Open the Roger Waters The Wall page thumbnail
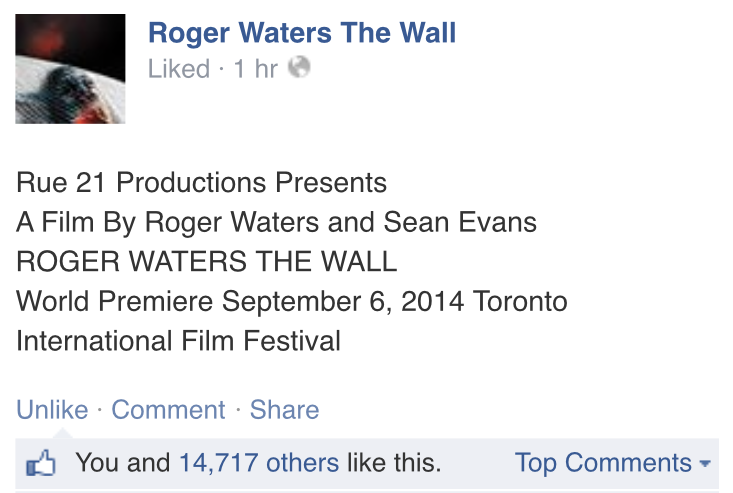The width and height of the screenshot is (733, 493). click(x=70, y=69)
